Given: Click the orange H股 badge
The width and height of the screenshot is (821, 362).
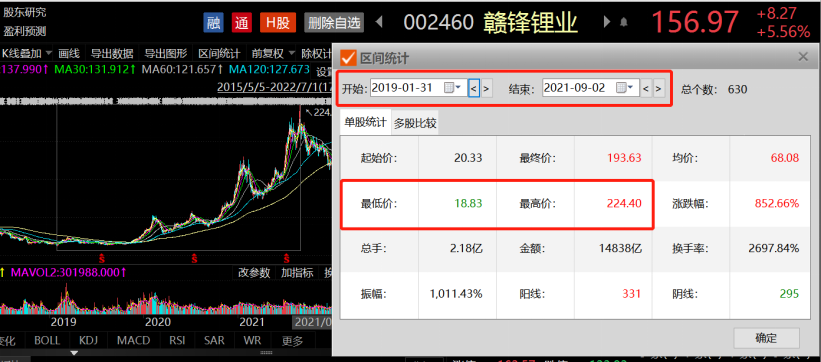Looking at the screenshot, I should click(x=278, y=23).
